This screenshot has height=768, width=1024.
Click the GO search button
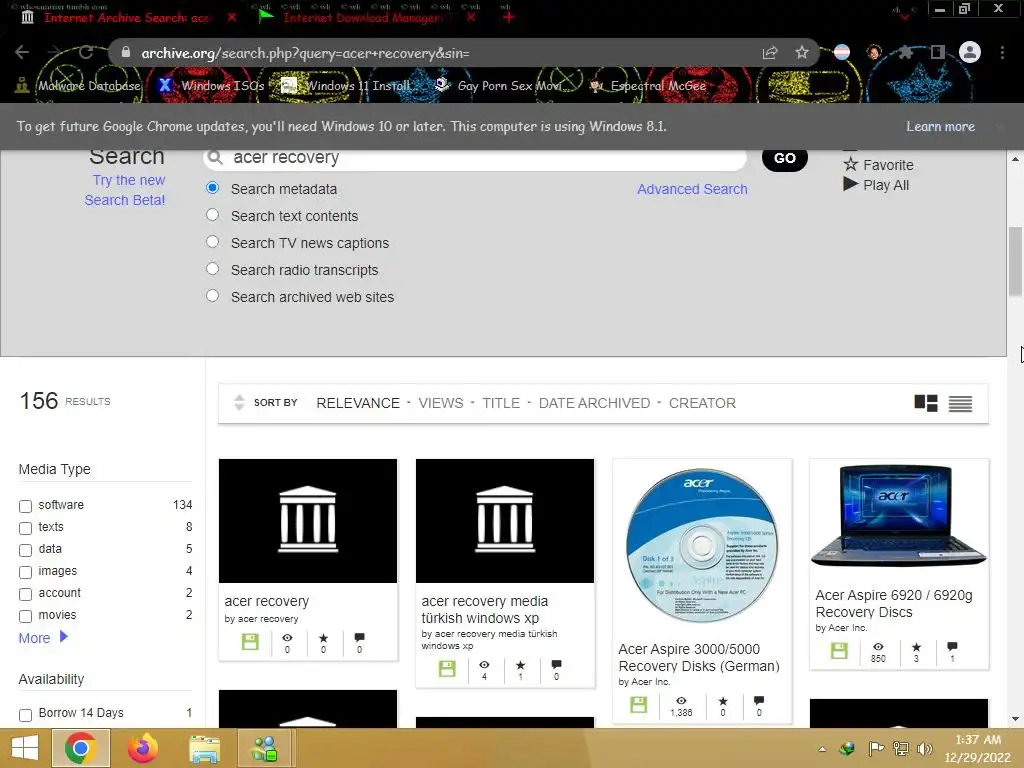click(x=784, y=158)
